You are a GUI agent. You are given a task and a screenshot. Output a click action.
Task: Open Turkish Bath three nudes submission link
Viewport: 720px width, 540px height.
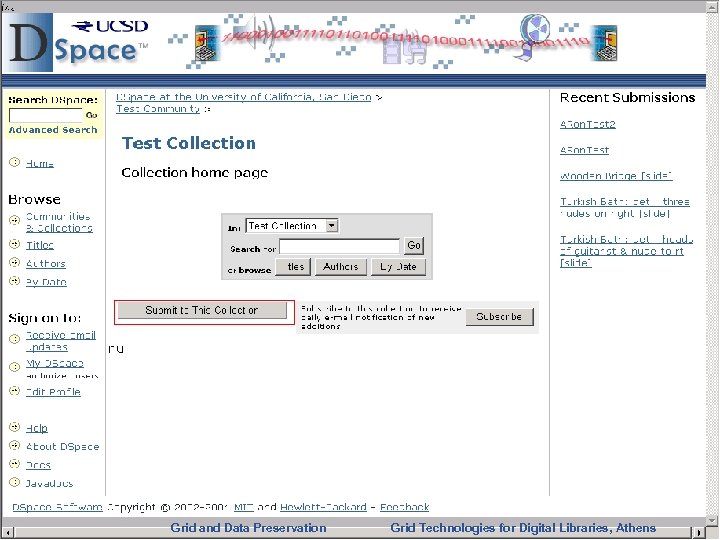624,208
